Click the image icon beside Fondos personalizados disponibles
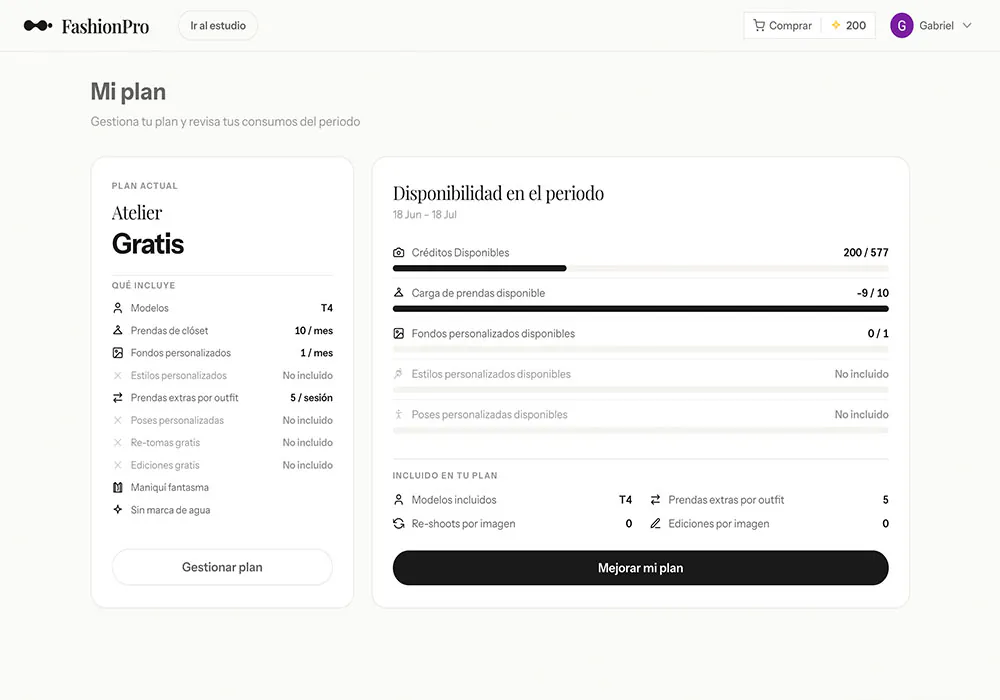1000x700 pixels. [399, 333]
